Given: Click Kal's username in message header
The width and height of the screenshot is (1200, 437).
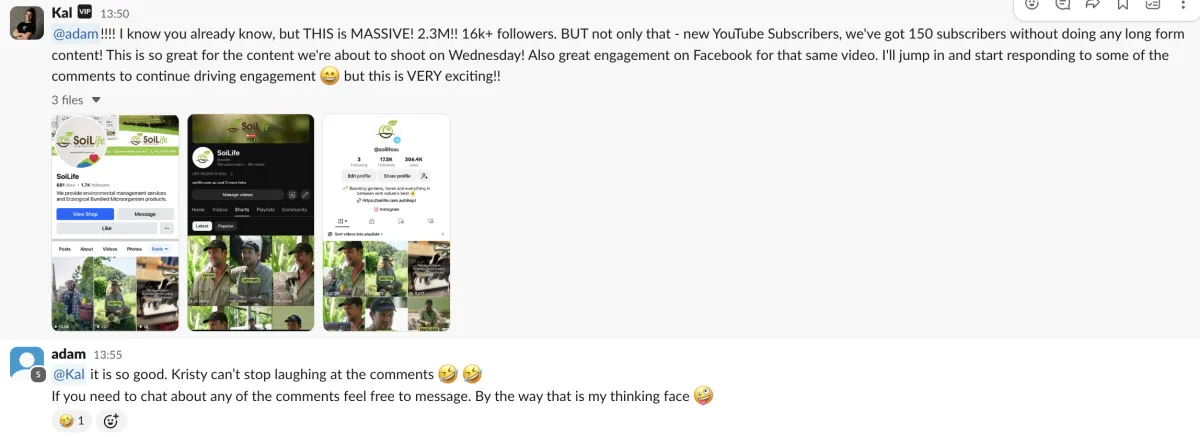Looking at the screenshot, I should [62, 13].
